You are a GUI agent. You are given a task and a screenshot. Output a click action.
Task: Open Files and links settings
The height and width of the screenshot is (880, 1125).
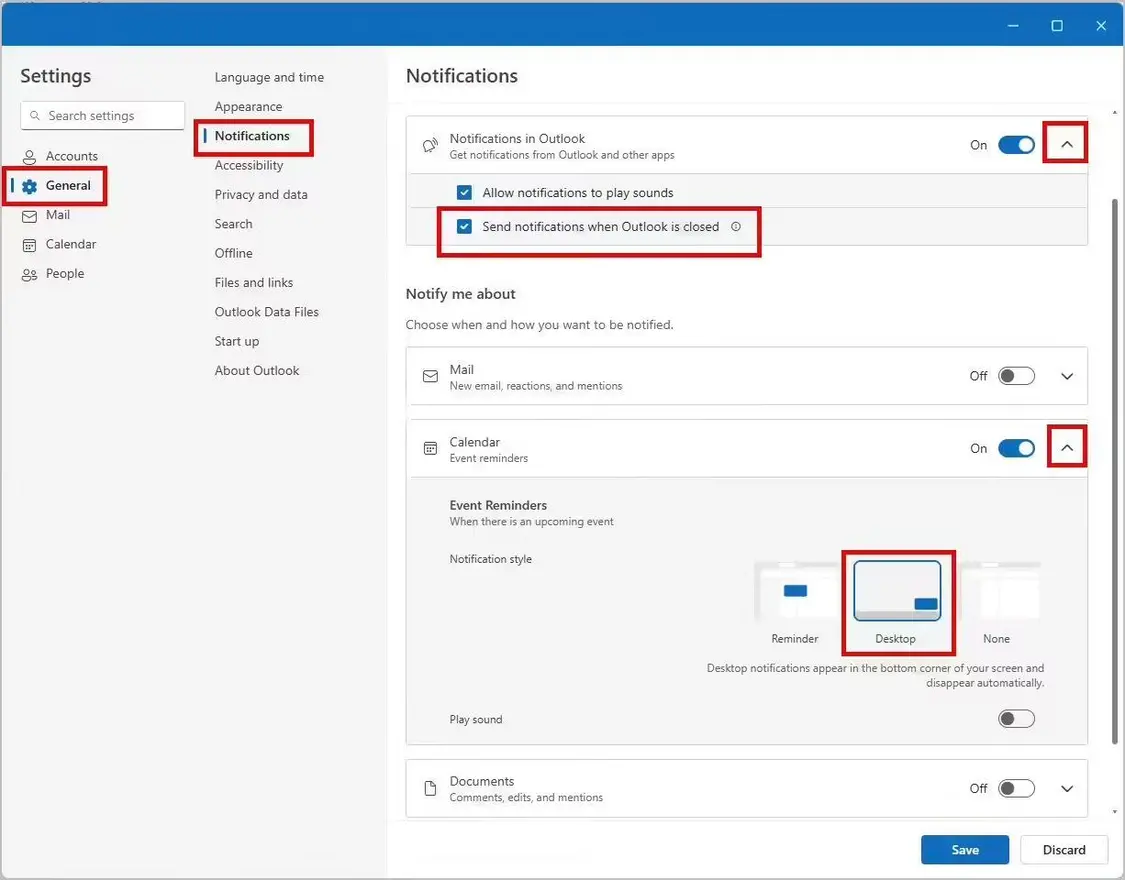254,283
